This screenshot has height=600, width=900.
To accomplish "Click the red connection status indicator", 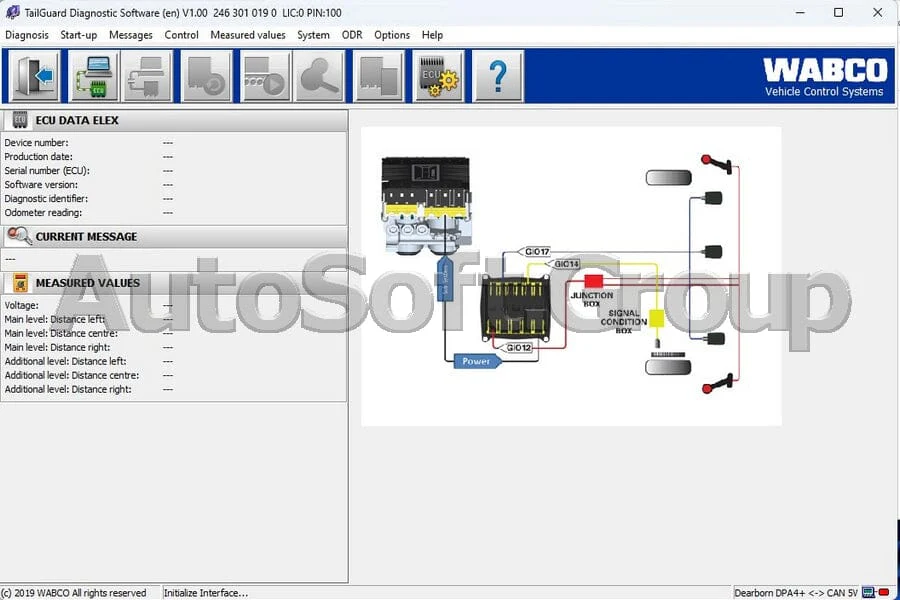I will [x=884, y=593].
